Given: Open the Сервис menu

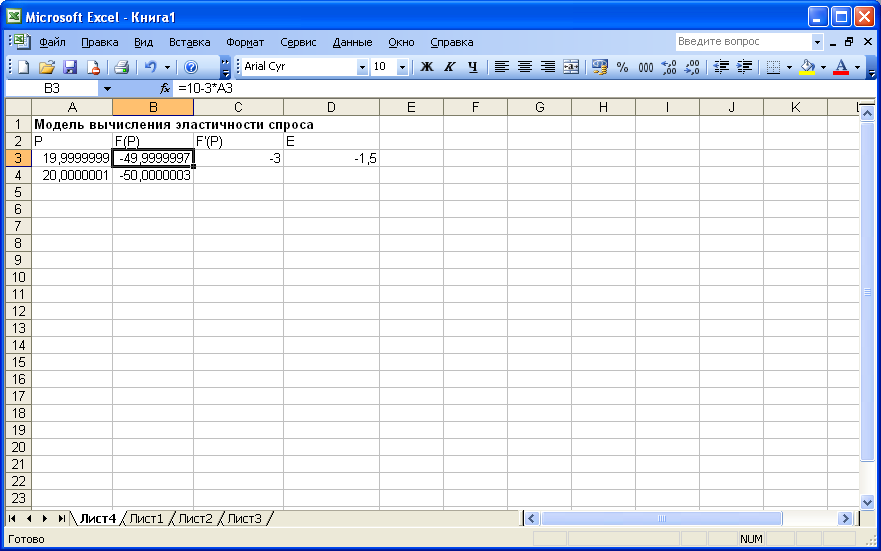Looking at the screenshot, I should click(x=298, y=42).
